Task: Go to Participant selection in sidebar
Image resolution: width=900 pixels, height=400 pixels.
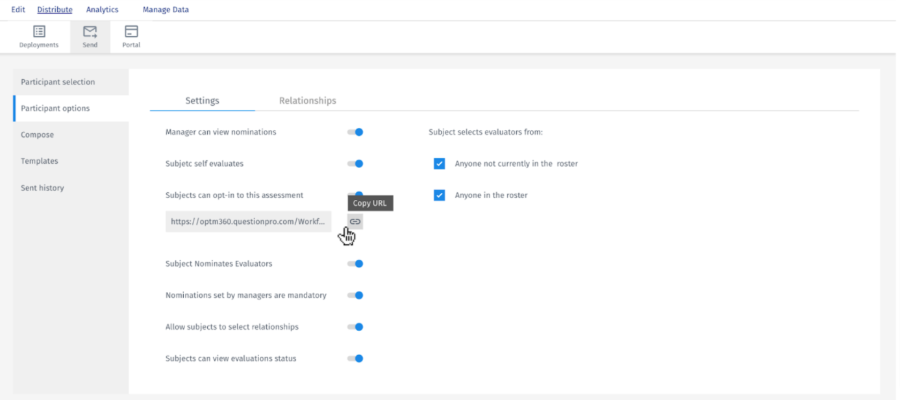Action: coord(59,81)
